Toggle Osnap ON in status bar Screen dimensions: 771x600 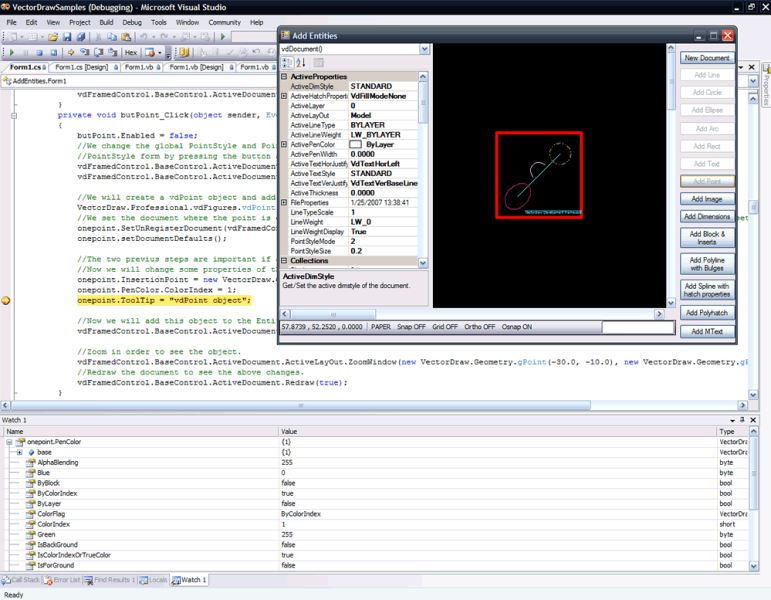(x=517, y=327)
